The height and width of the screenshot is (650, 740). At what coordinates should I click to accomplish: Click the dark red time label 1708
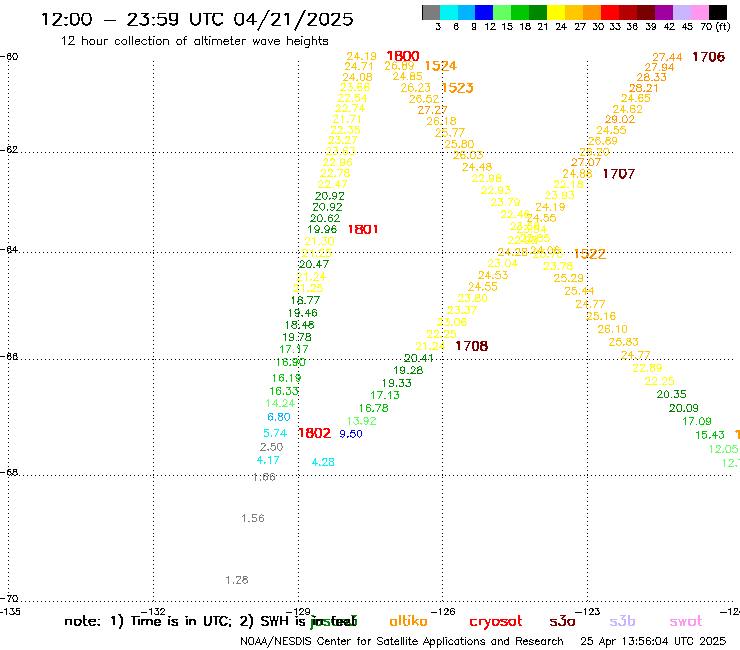coord(471,346)
